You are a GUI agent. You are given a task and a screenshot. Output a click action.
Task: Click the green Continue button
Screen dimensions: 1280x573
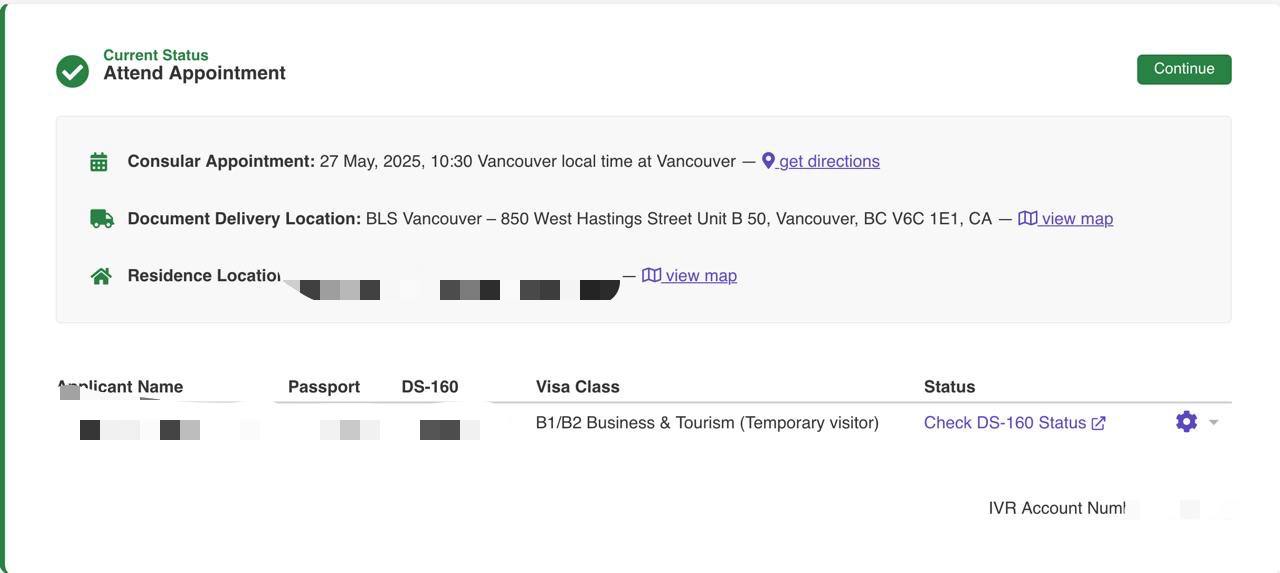(1184, 69)
